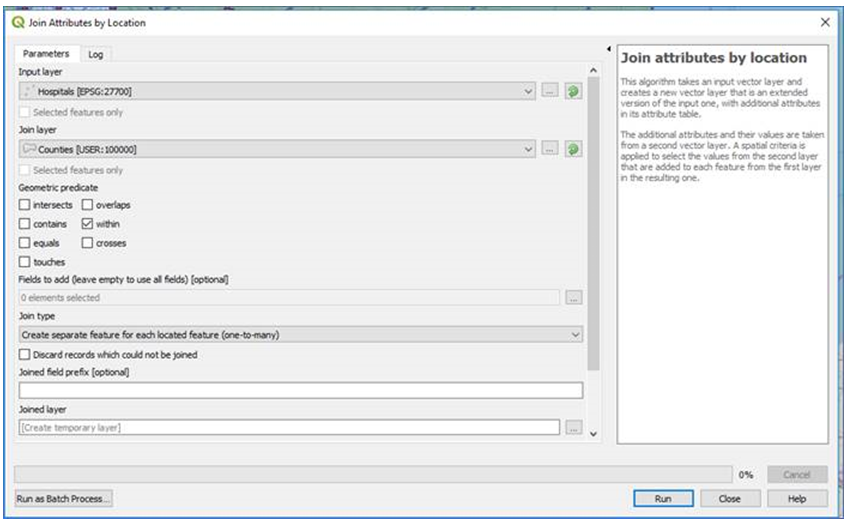This screenshot has height=525, width=847.
Task: Click the parameters vertical scrollbar thumb
Action: coord(593,224)
